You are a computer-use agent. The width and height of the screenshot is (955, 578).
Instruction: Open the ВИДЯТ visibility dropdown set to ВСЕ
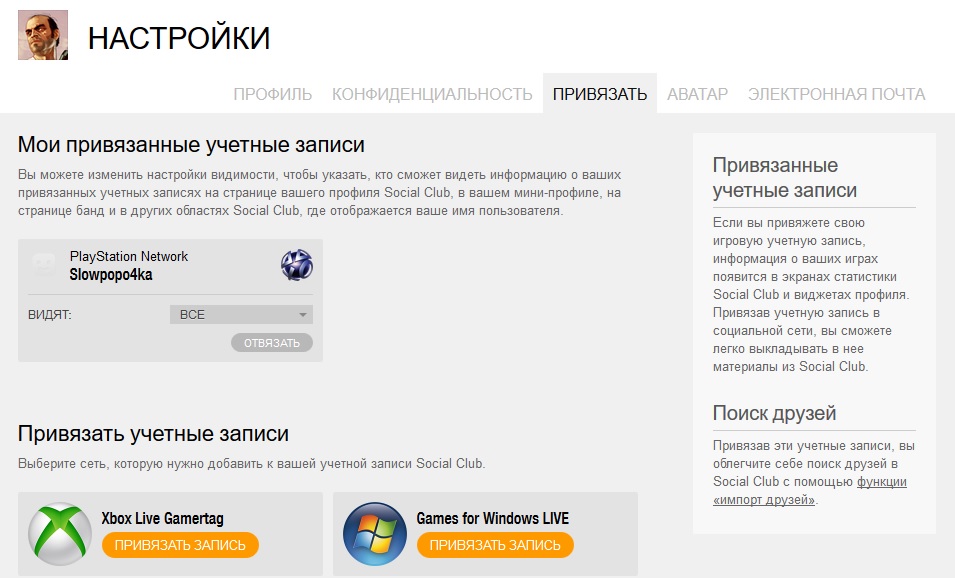point(241,315)
